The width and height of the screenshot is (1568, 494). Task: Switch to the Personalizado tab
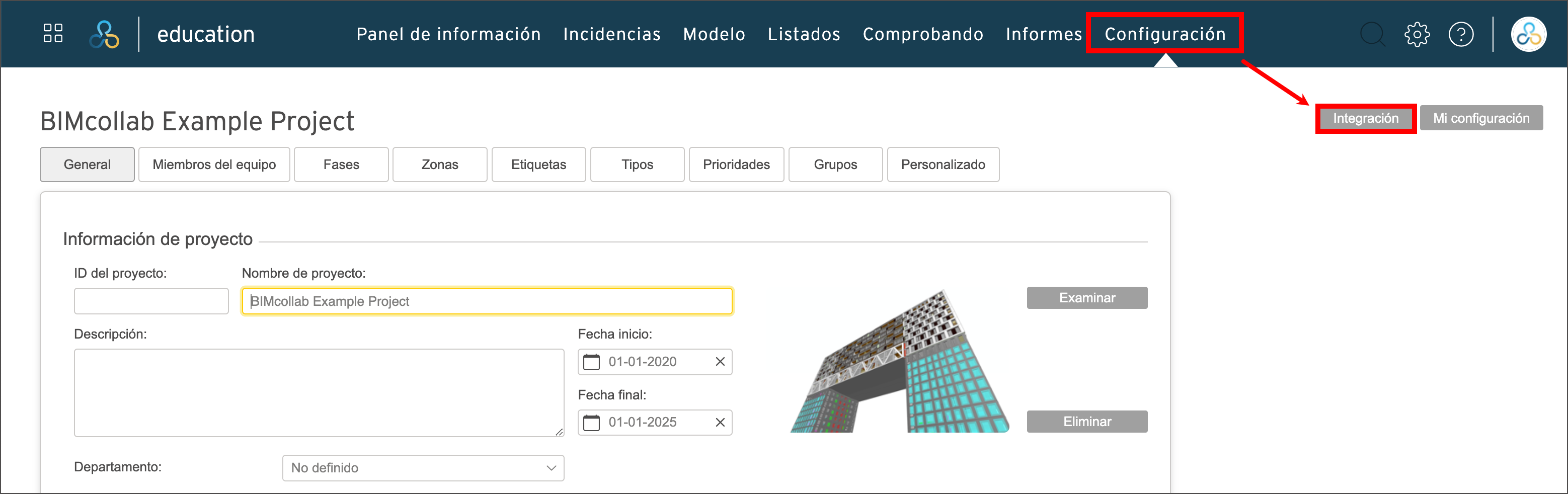[x=944, y=164]
